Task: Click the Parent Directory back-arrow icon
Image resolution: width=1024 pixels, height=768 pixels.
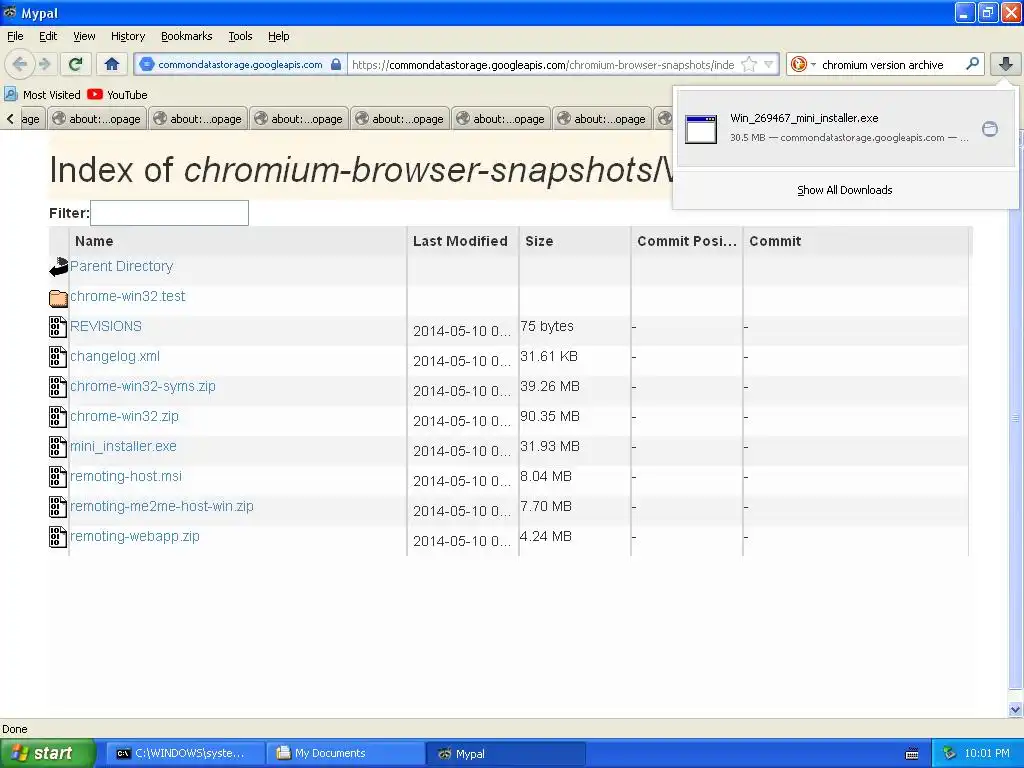Action: point(58,266)
